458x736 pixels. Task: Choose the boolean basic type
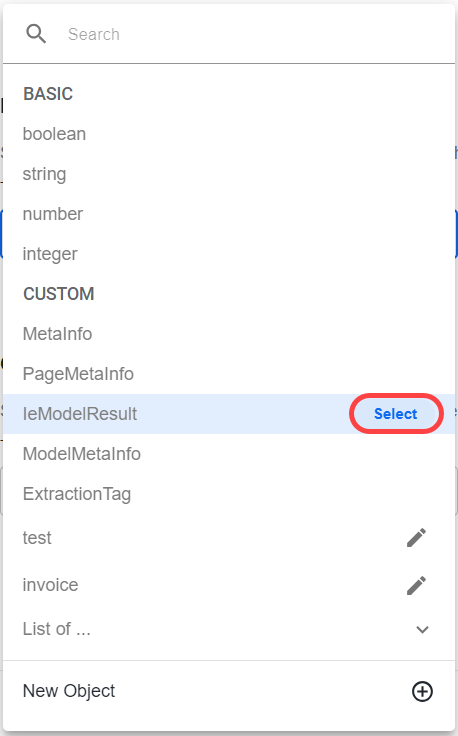[229, 134]
